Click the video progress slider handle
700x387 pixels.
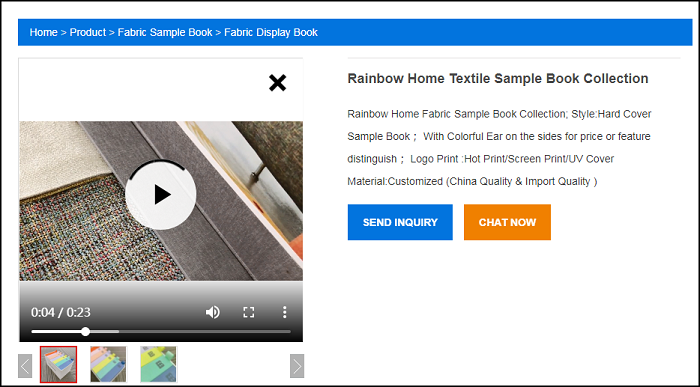pos(85,332)
